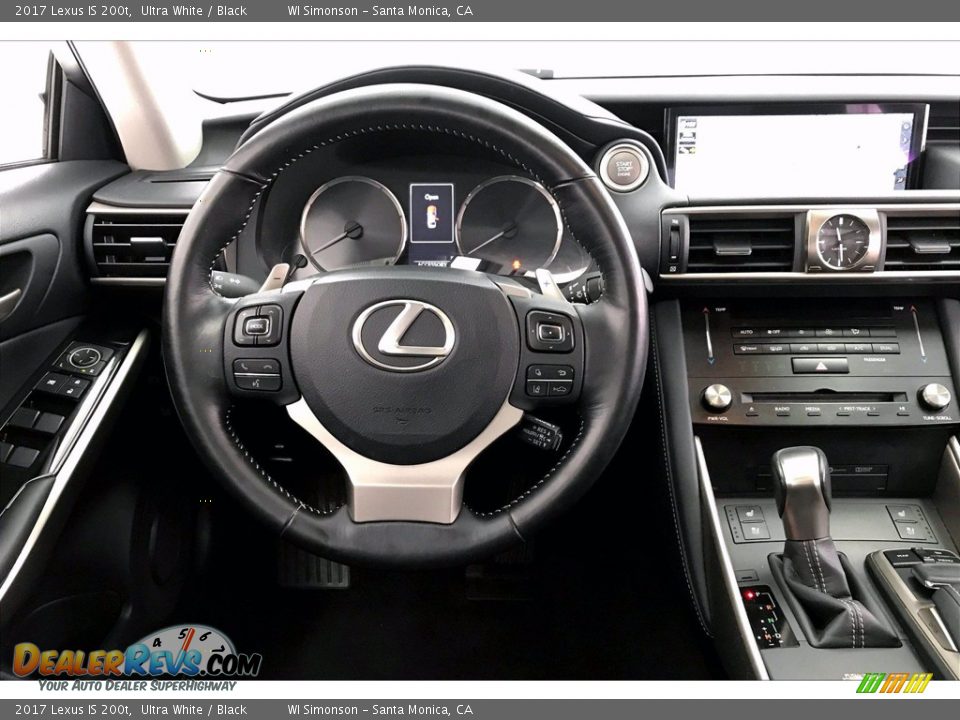
Task: Click the left tachometer gauge
Action: click(353, 225)
